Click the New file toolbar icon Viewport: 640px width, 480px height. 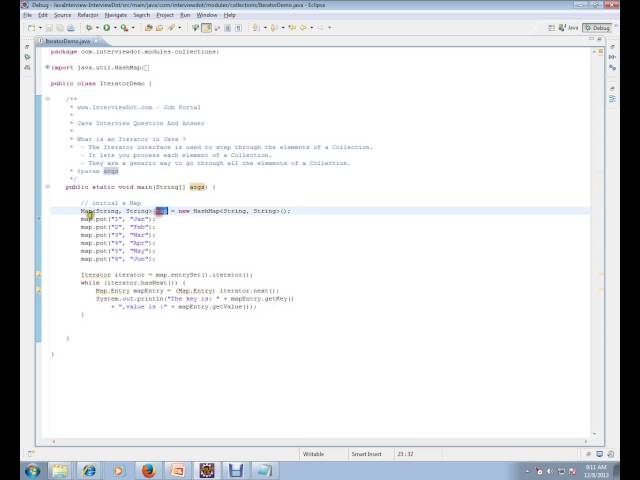pyautogui.click(x=31, y=28)
